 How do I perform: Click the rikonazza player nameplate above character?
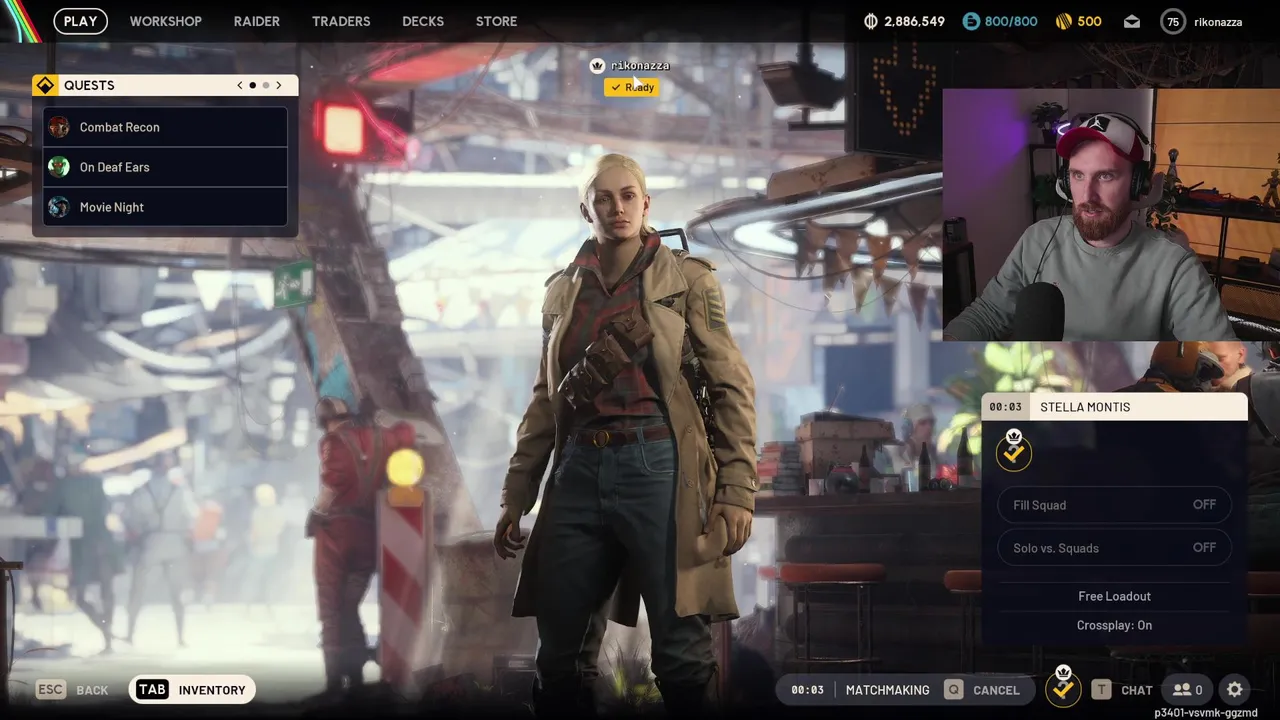click(x=640, y=66)
